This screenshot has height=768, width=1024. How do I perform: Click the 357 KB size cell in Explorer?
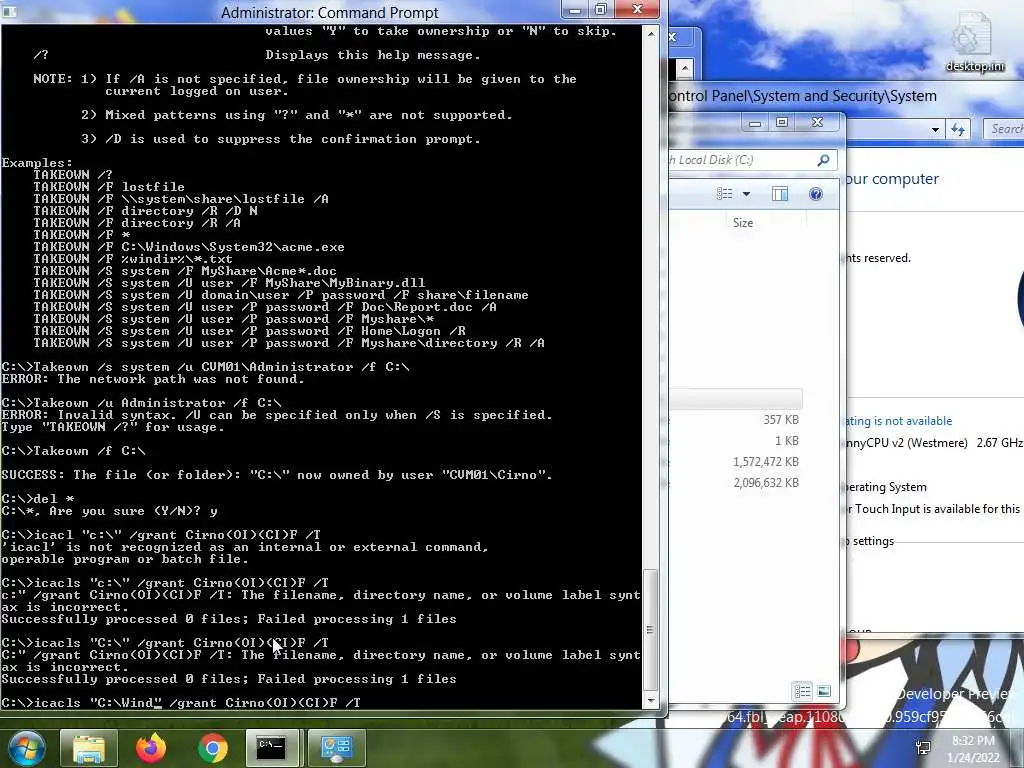[780, 420]
